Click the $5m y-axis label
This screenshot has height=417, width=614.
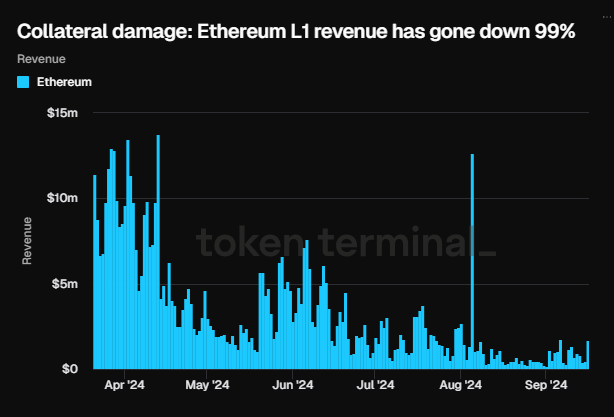click(x=65, y=283)
